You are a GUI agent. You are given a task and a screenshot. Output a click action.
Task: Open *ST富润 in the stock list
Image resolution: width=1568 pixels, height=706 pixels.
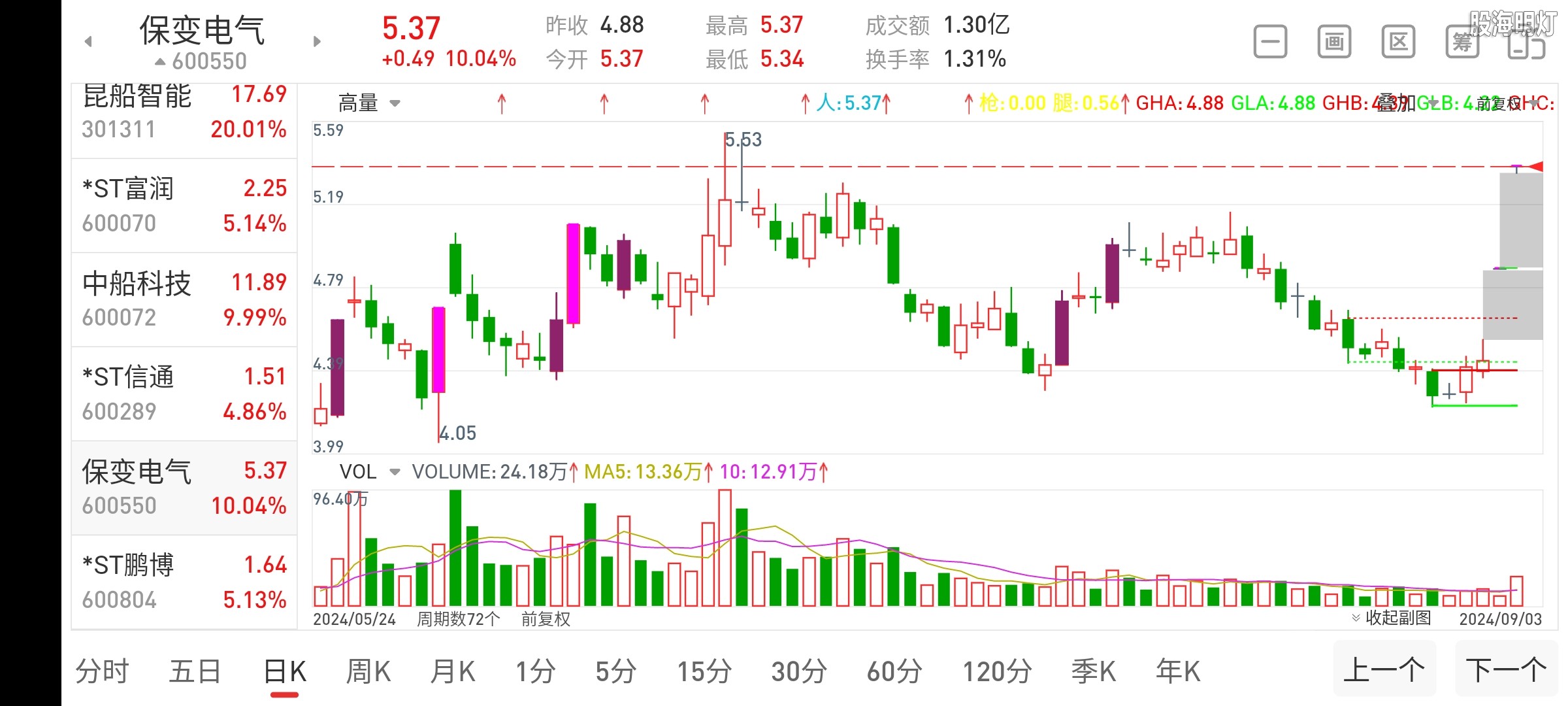point(184,206)
